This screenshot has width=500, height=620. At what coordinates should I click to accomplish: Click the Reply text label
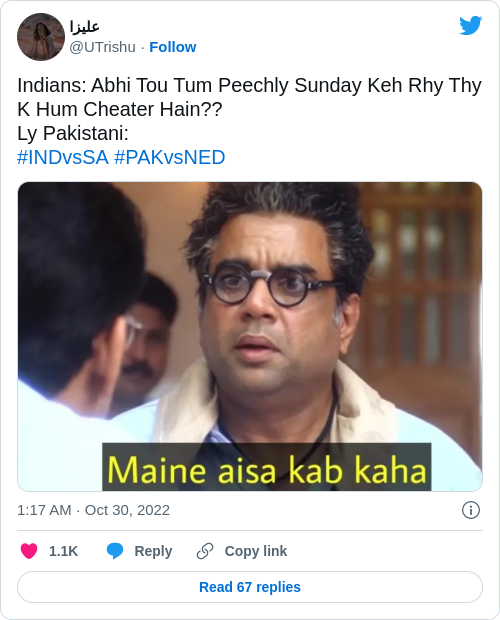tap(153, 551)
